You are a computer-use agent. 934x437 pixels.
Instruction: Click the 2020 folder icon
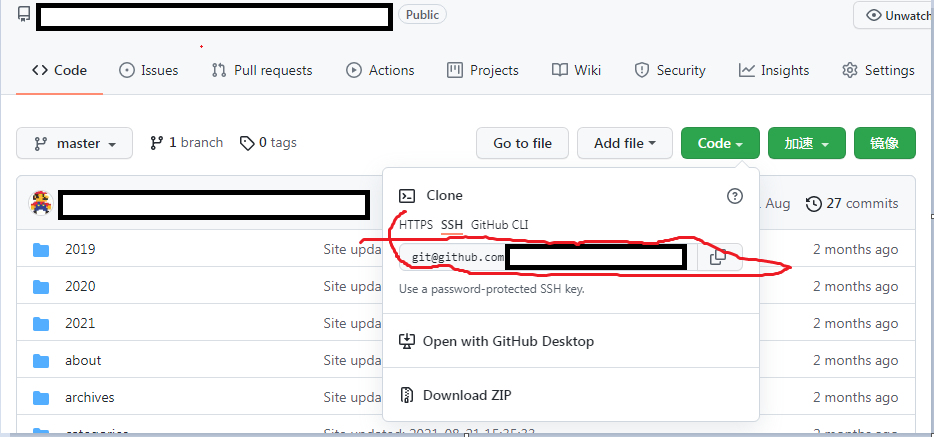(x=41, y=287)
